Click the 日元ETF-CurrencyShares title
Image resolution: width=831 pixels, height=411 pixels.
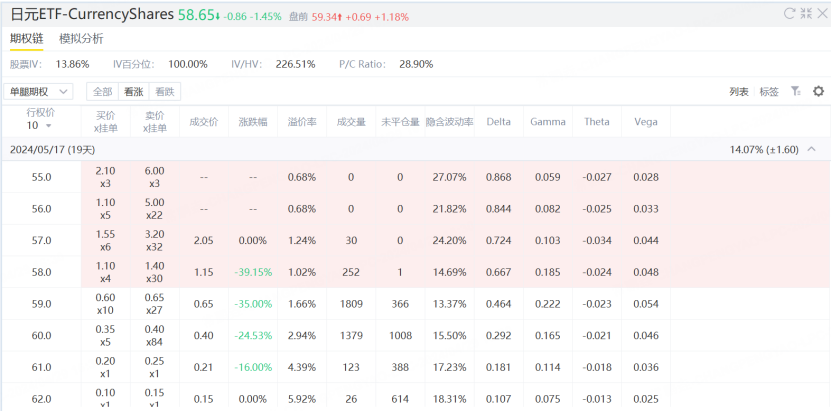[x=92, y=14]
